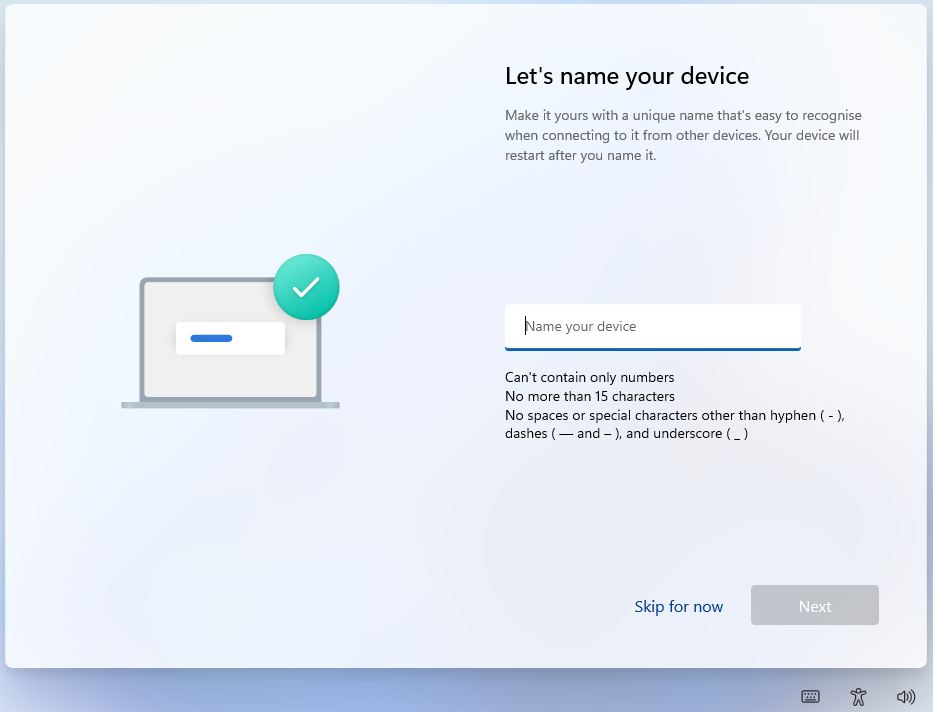The height and width of the screenshot is (712, 933).
Task: Click 'No spaces or special characters' line
Action: pyautogui.click(x=675, y=415)
